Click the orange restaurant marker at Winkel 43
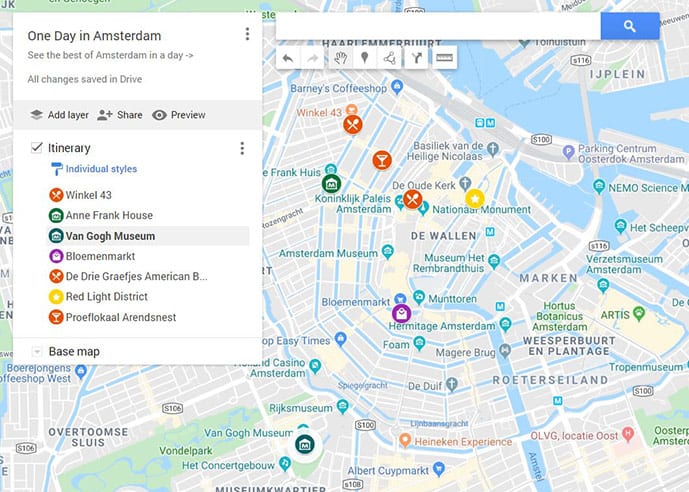The image size is (689, 492). coord(353,124)
